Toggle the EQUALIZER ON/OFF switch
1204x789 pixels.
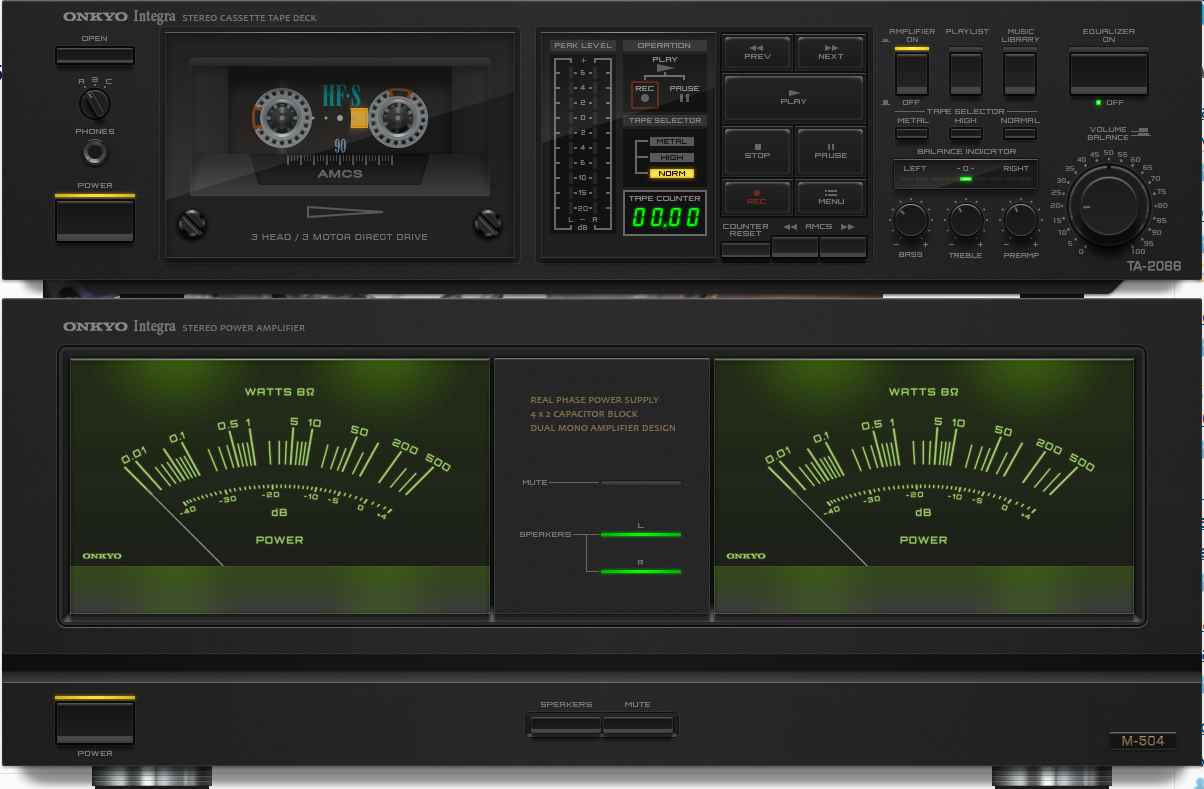click(1108, 73)
